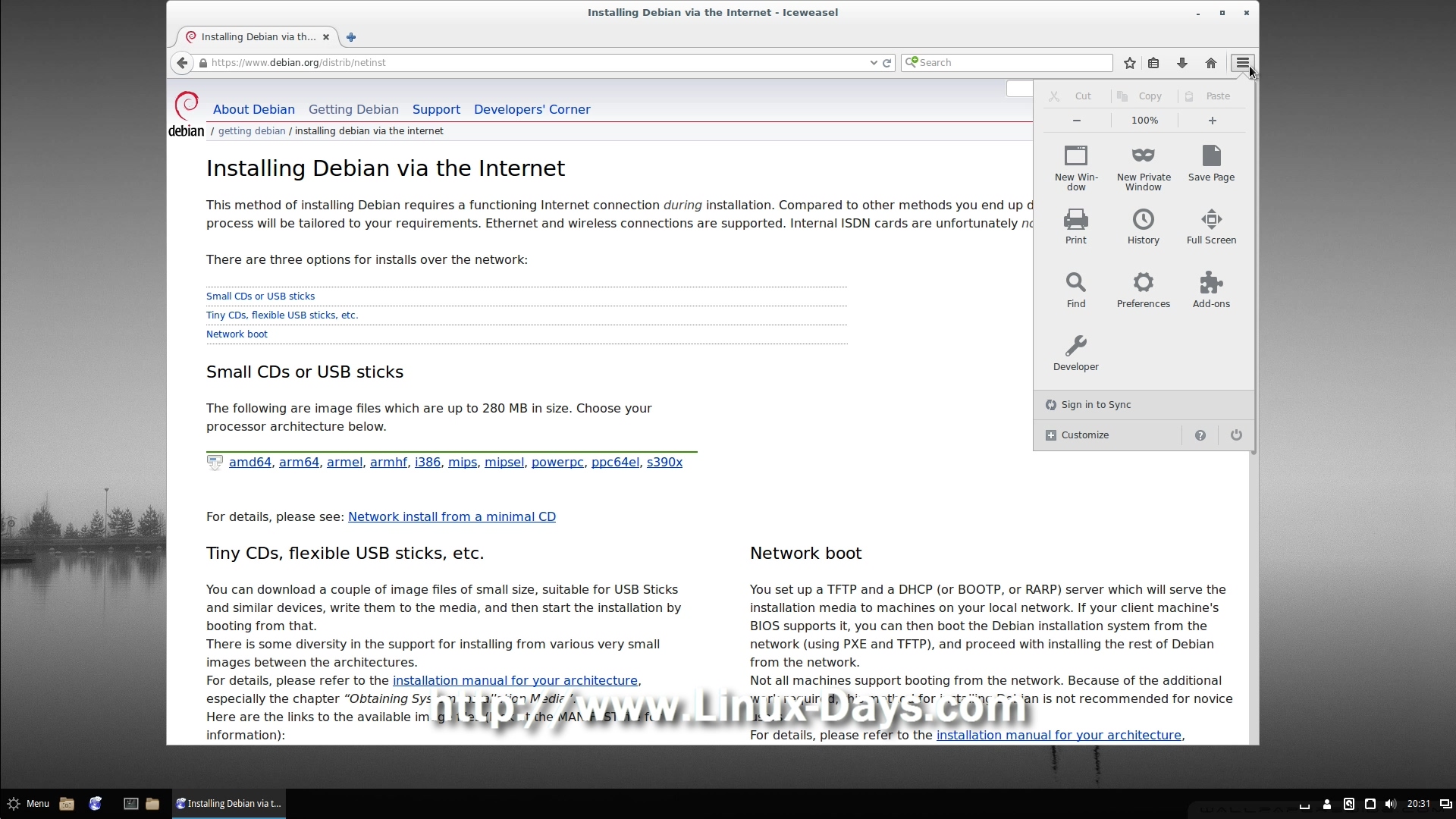
Task: Click the getting debian breadcrumb
Action: click(x=252, y=131)
